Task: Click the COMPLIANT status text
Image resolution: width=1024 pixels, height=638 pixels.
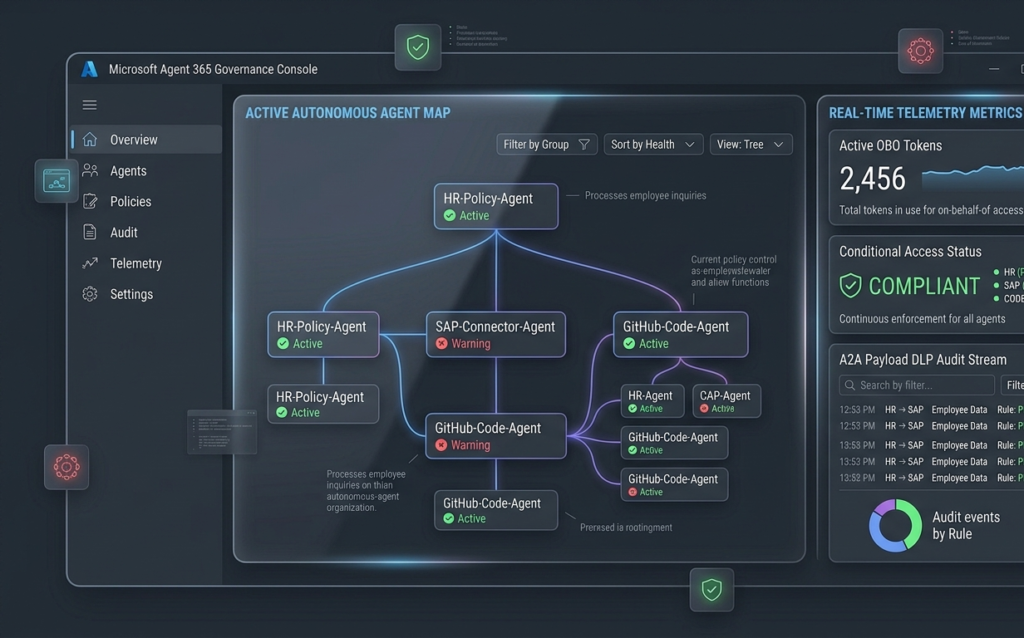Action: [x=924, y=286]
